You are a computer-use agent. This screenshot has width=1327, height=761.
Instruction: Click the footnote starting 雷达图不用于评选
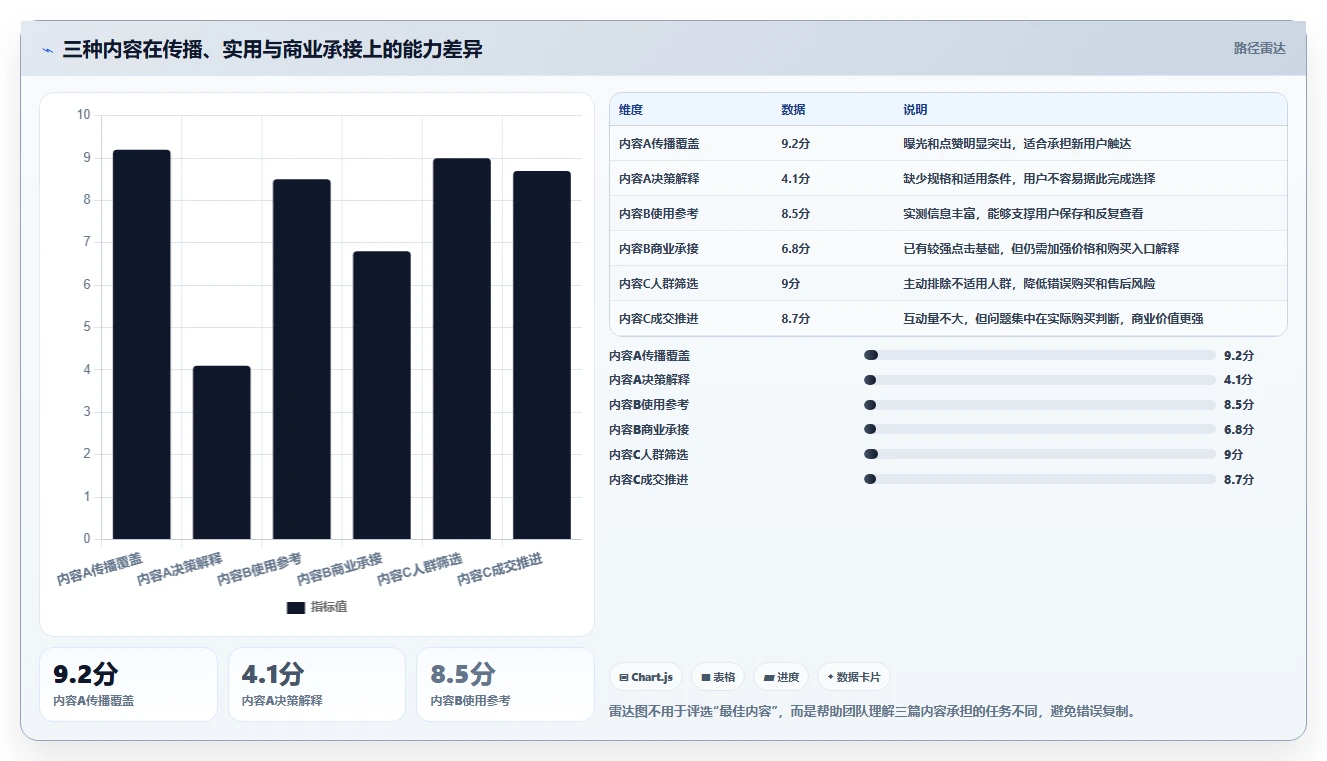click(873, 712)
